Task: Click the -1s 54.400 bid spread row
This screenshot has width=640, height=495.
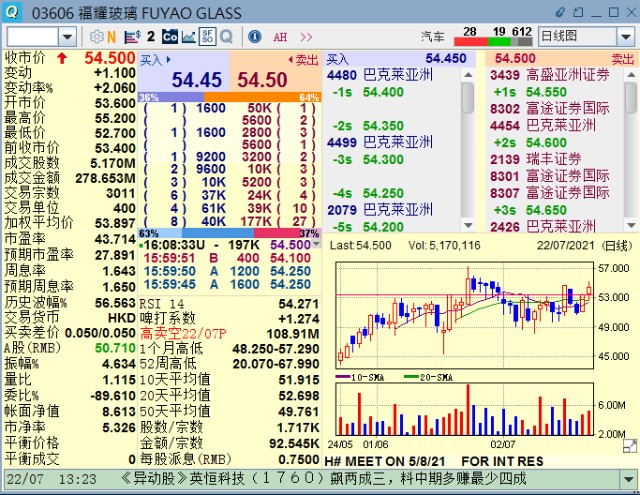Action: [x=368, y=92]
